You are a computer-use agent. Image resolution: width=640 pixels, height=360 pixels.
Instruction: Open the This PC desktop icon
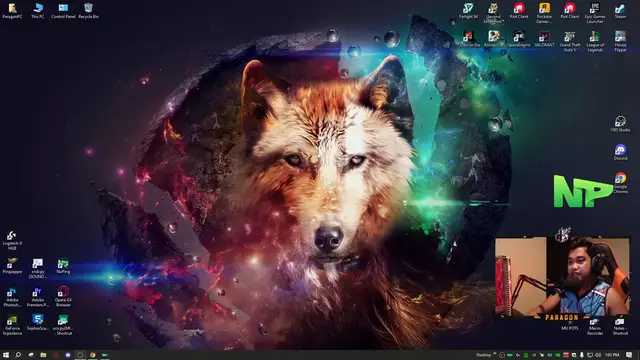coord(38,11)
